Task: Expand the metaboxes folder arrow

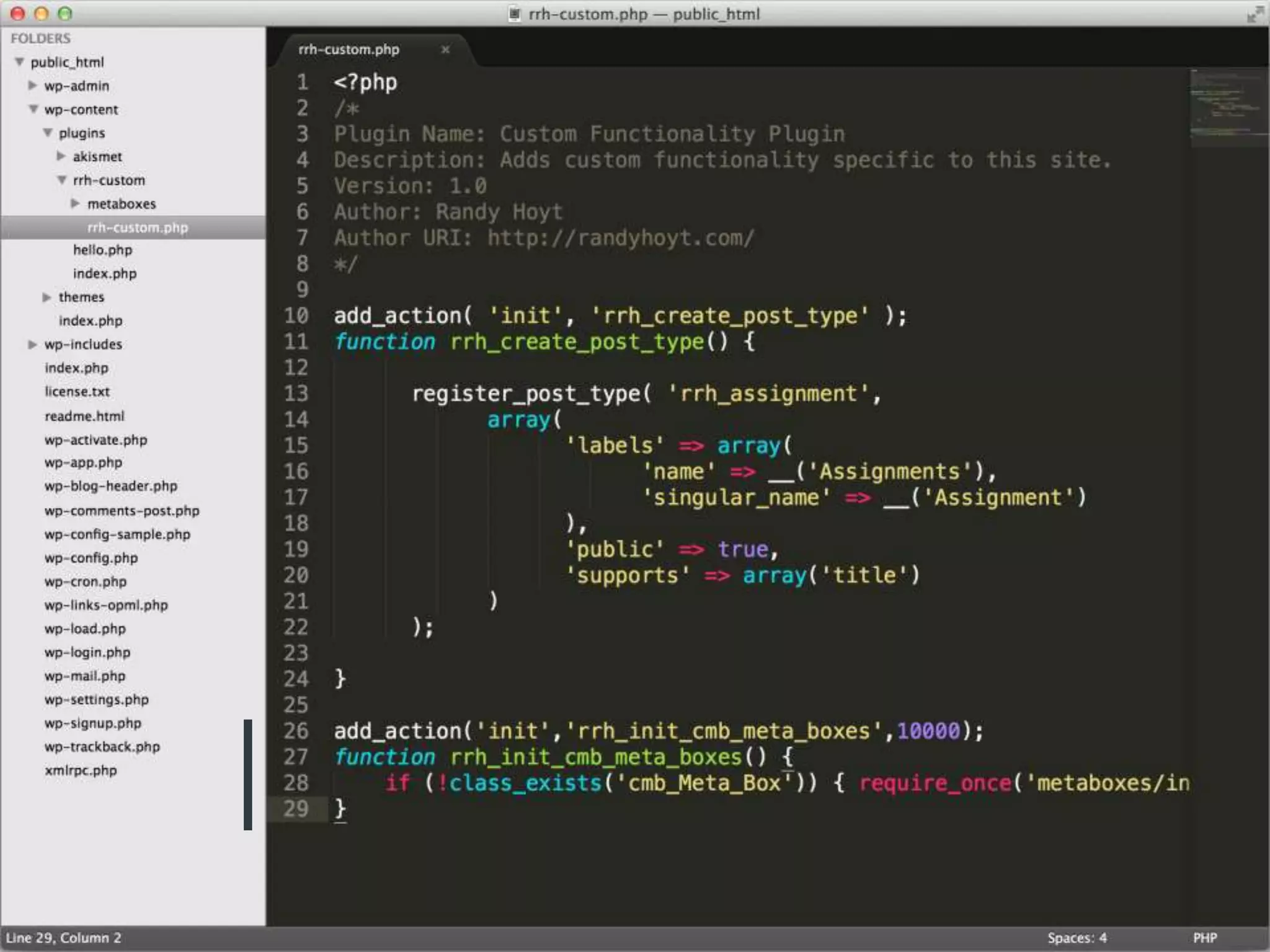Action: pyautogui.click(x=75, y=203)
